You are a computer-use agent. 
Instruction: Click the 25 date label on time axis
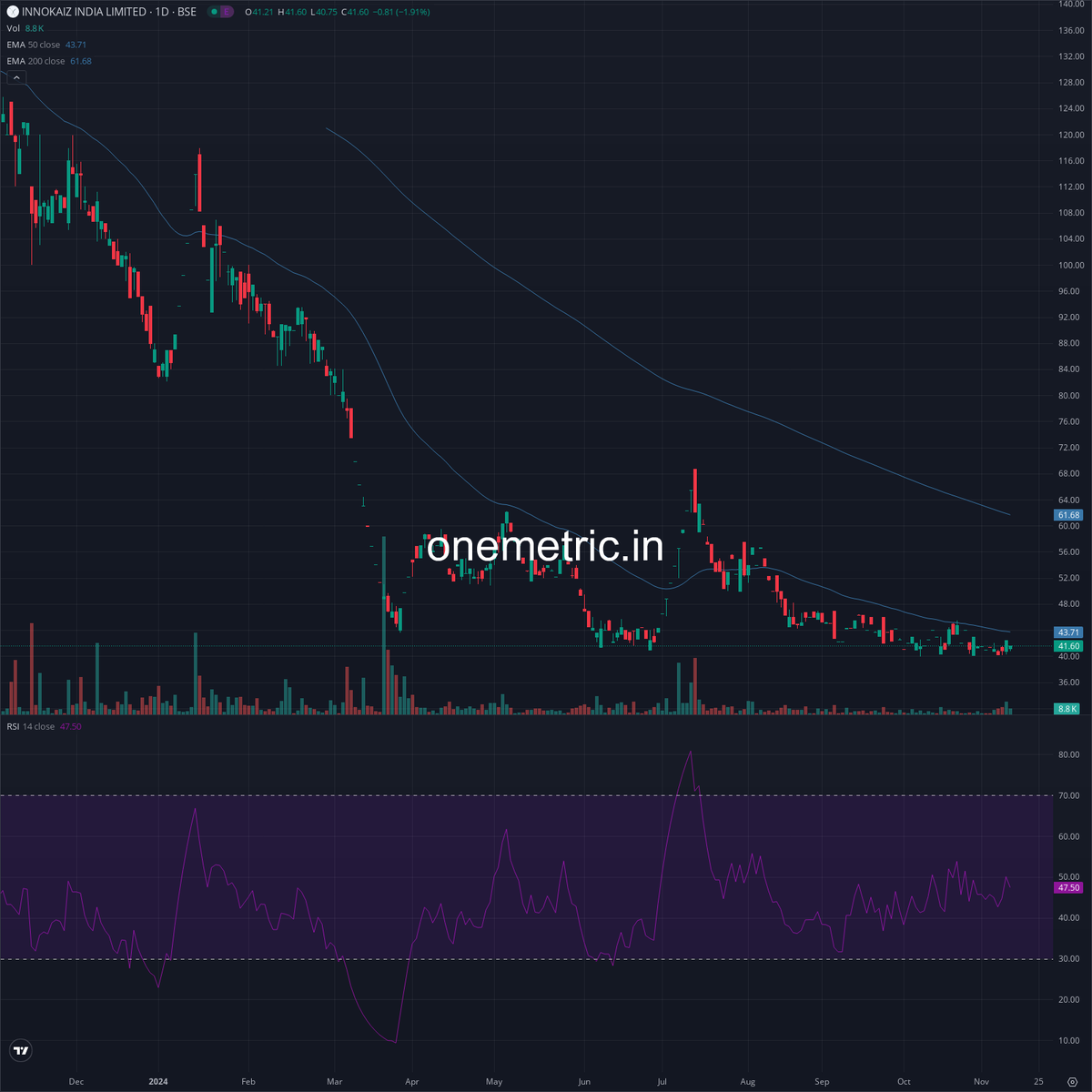click(1038, 1082)
